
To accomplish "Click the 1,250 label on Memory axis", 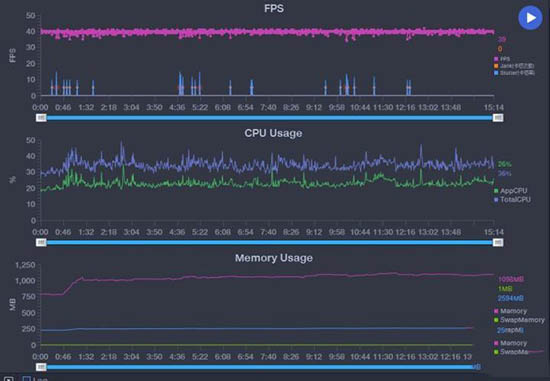I will 25,265.
